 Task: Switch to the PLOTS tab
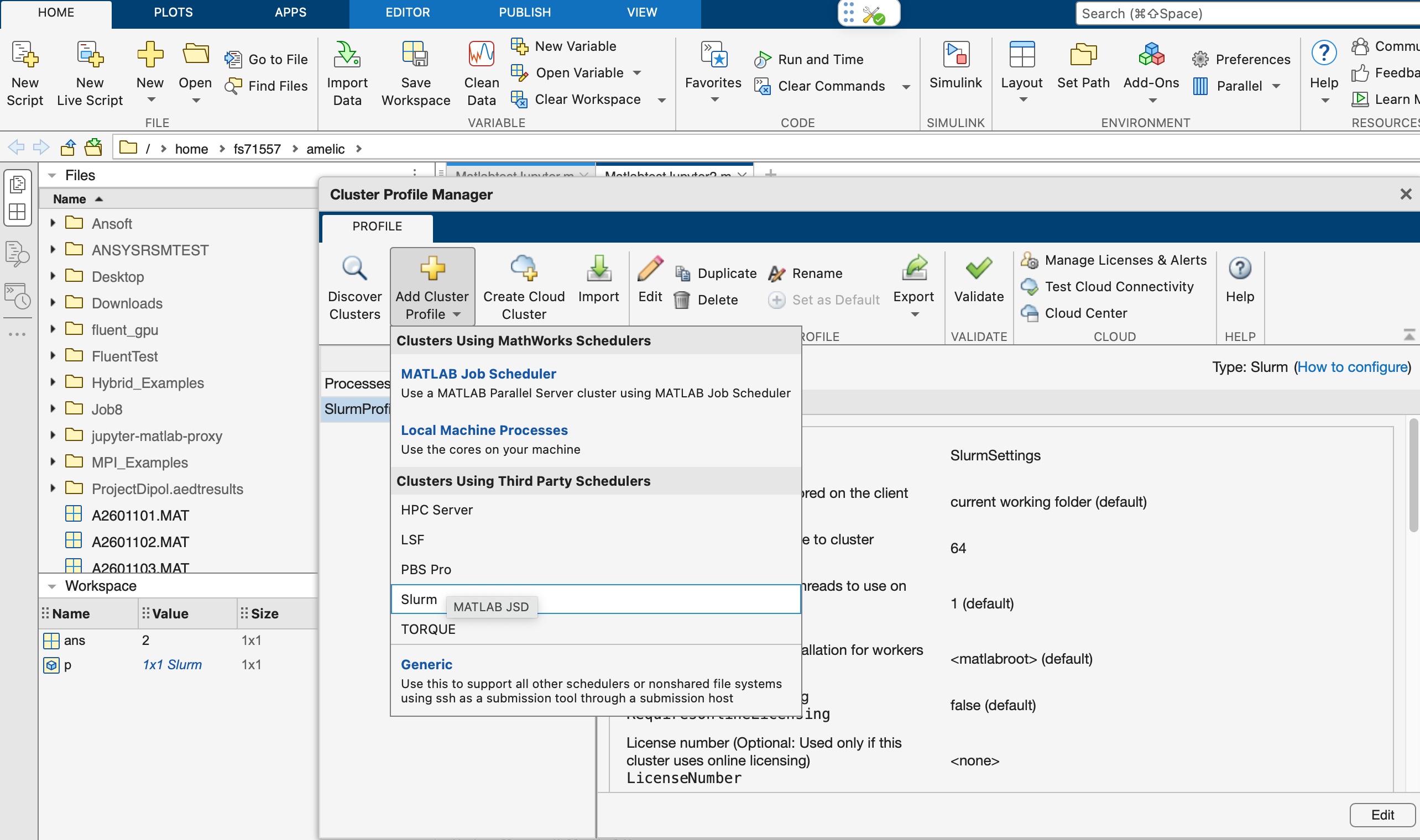click(x=173, y=13)
